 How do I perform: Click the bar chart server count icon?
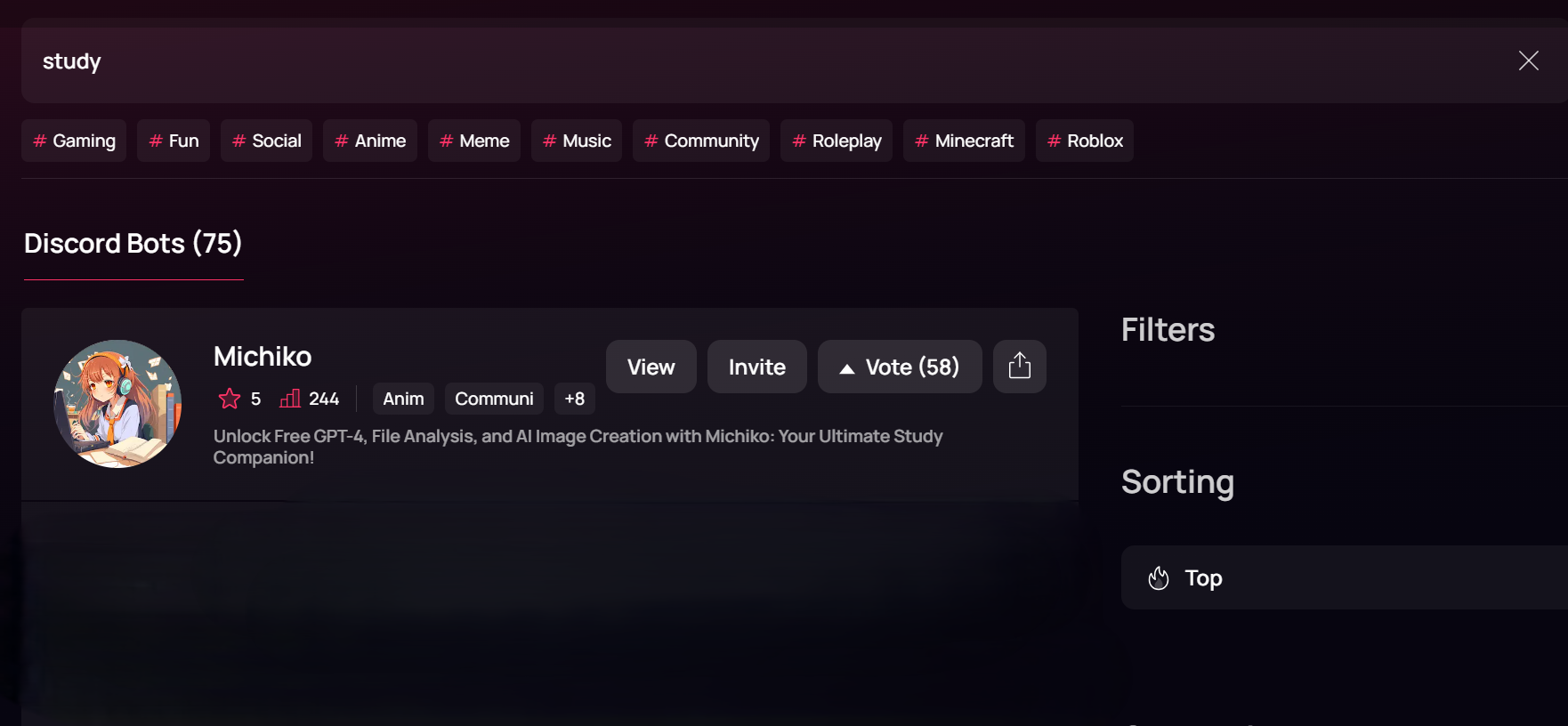point(290,399)
